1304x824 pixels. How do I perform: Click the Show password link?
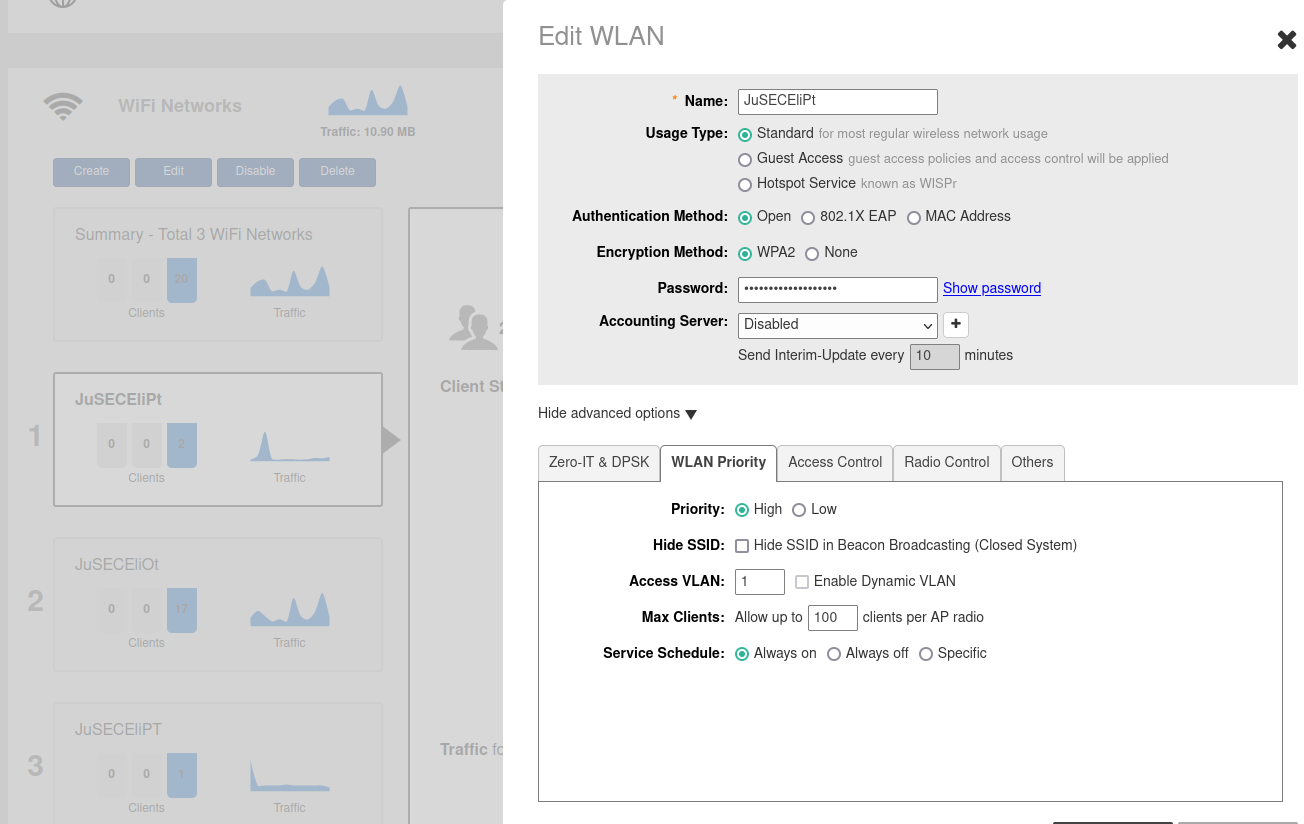tap(991, 288)
